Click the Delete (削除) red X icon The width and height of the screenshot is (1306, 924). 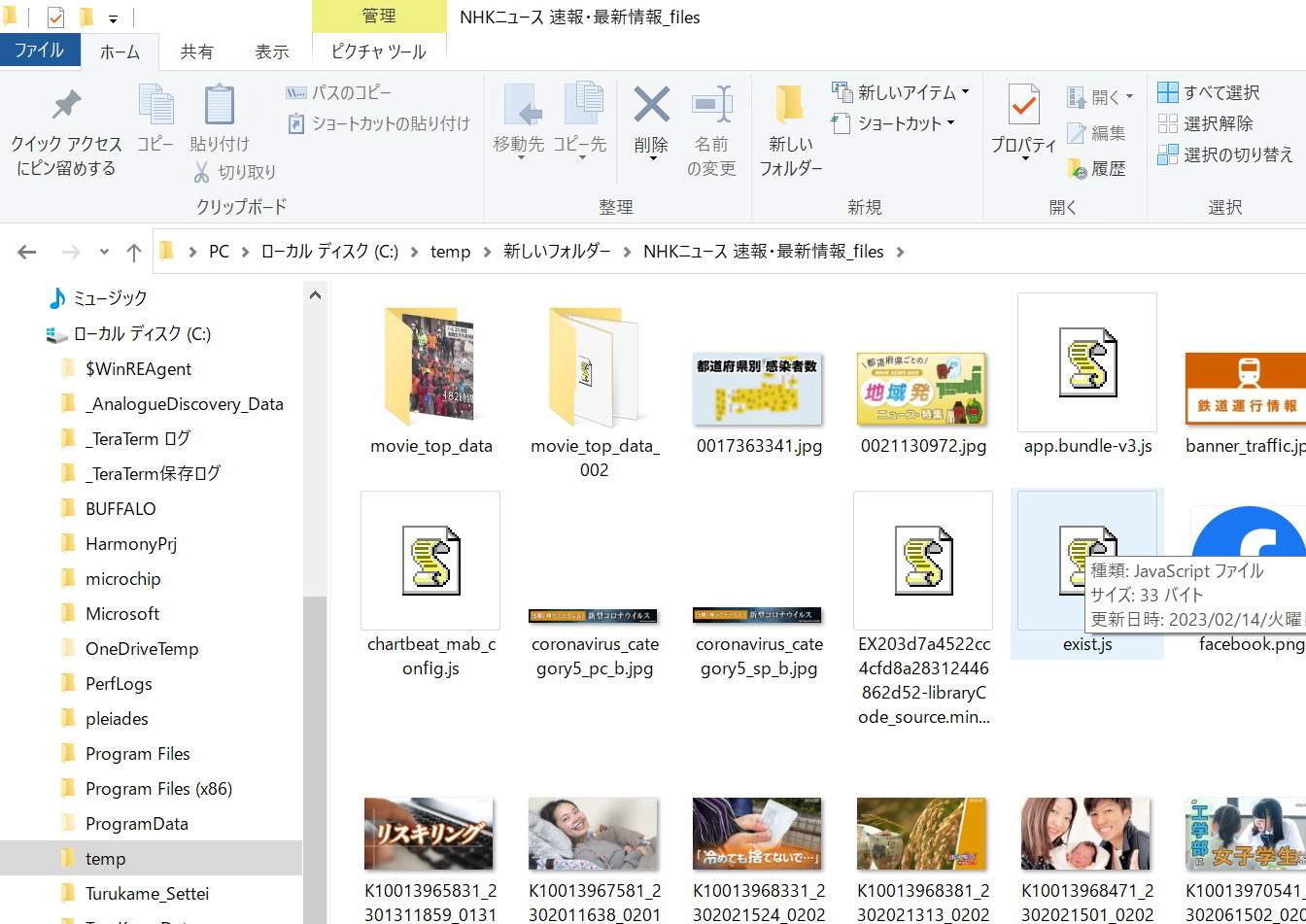coord(651,105)
